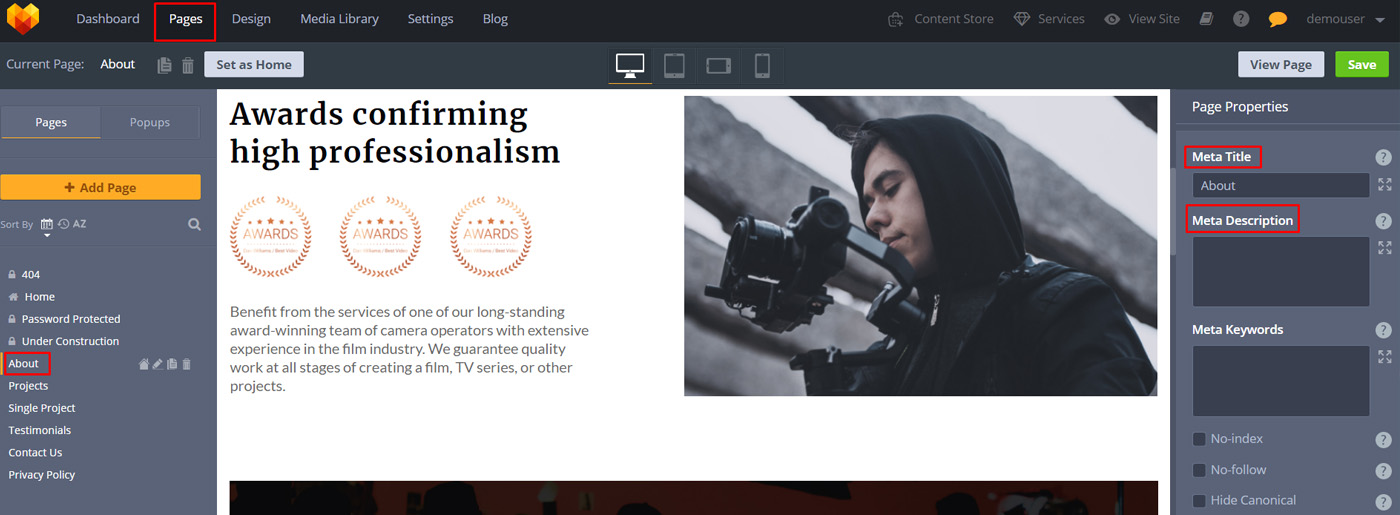Expand the Meta Description field editor
This screenshot has height=515, width=1400.
coord(1384,247)
